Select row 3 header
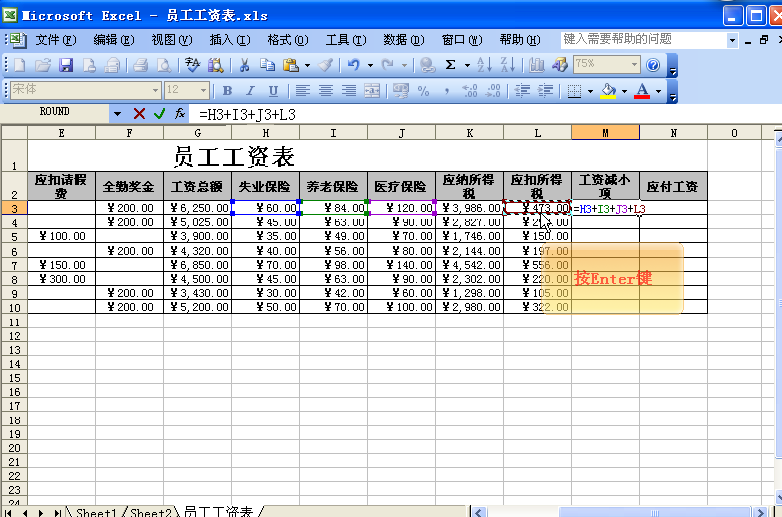The width and height of the screenshot is (782, 517). point(14,208)
